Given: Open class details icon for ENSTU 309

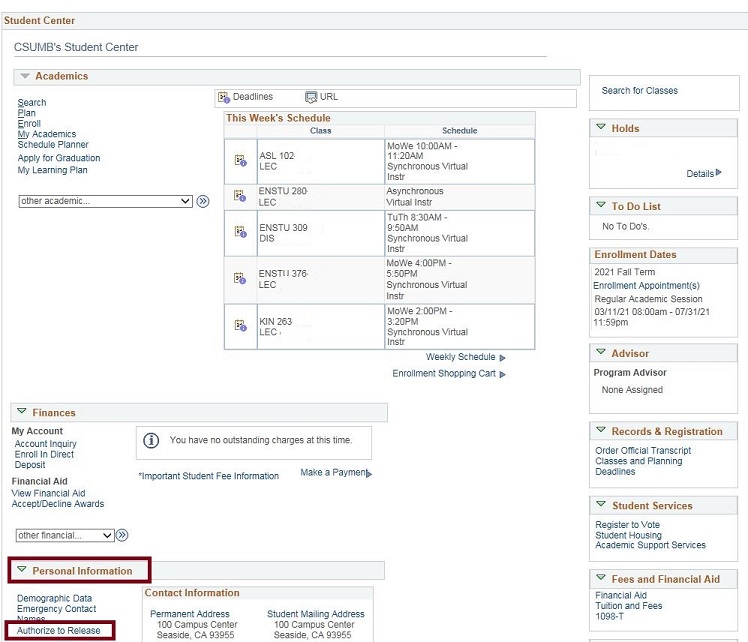Looking at the screenshot, I should coord(240,232).
